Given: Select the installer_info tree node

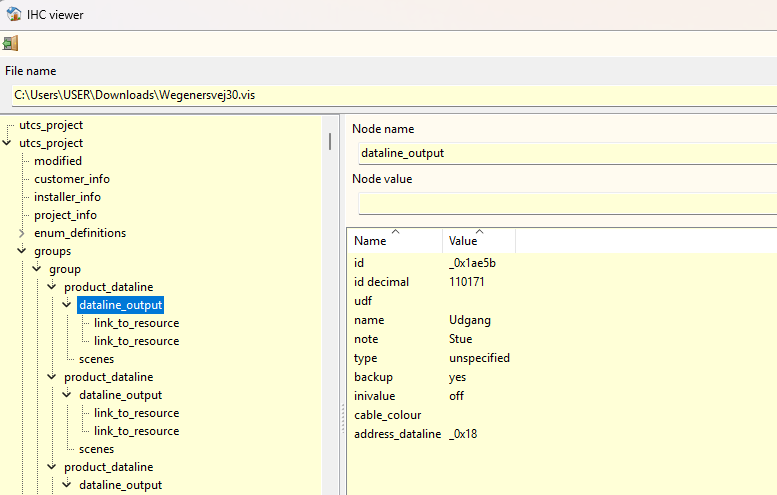Looking at the screenshot, I should pyautogui.click(x=67, y=197).
